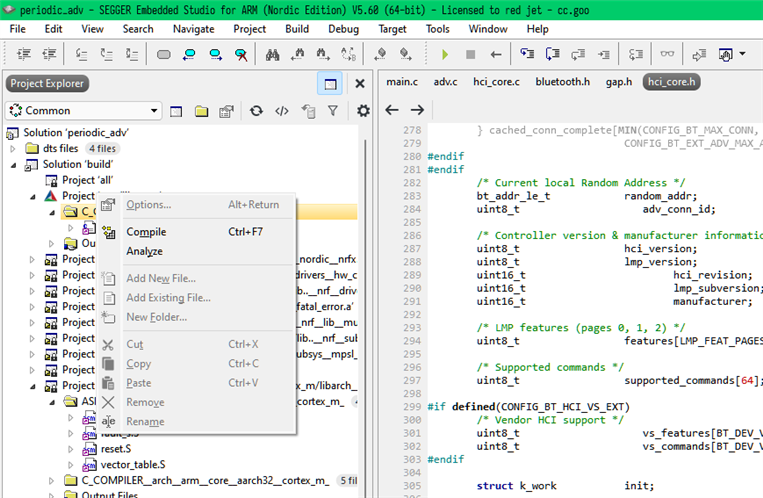
Task: Click the editor navigate back arrow
Action: tap(391, 110)
